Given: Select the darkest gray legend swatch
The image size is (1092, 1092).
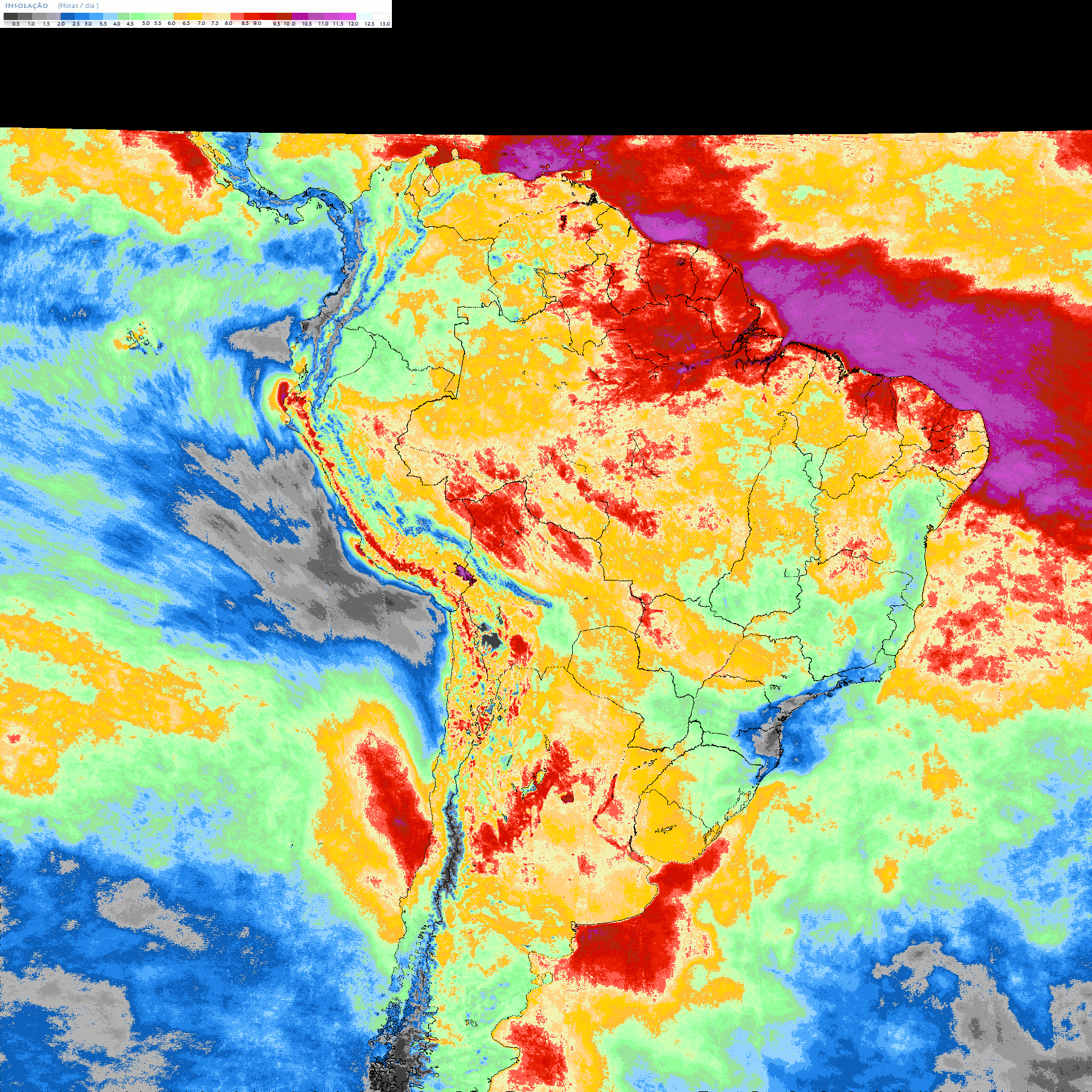Looking at the screenshot, I should pos(10,16).
